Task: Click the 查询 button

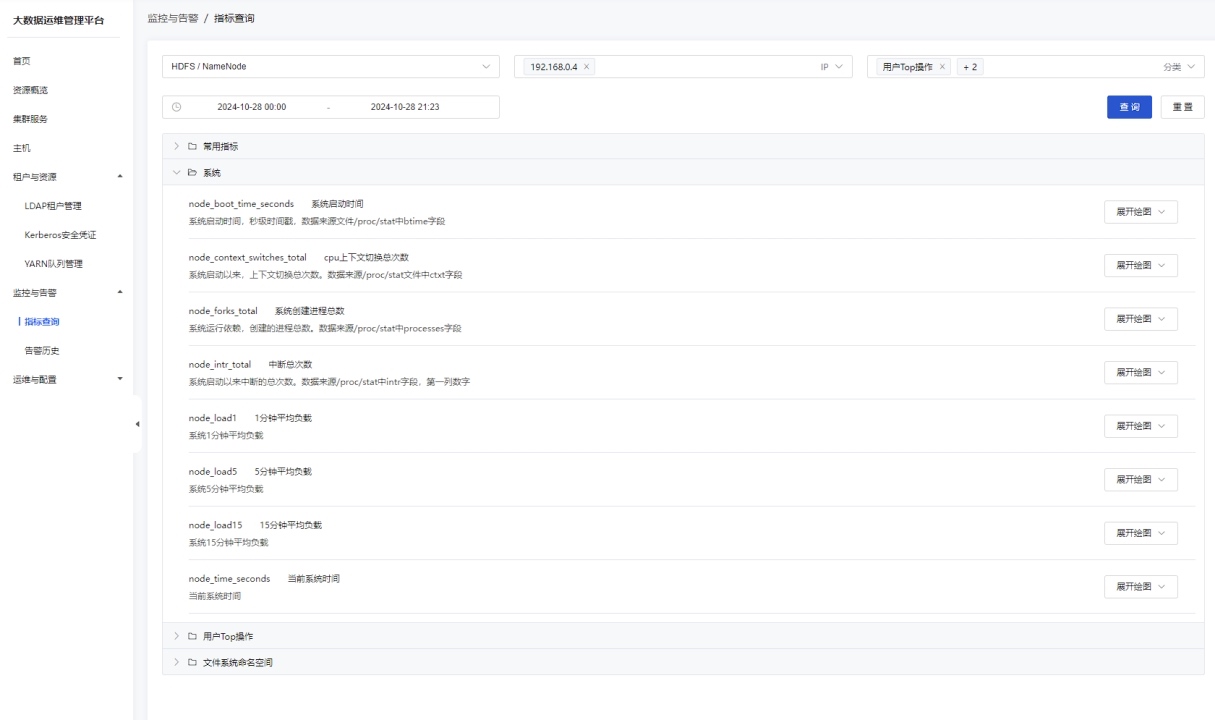Action: tap(1129, 107)
